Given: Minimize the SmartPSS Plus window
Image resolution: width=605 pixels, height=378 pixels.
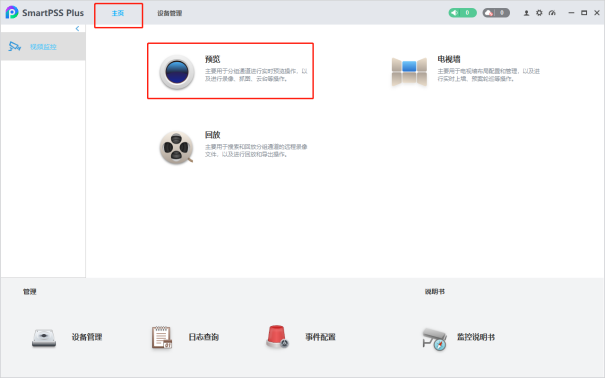Looking at the screenshot, I should (x=571, y=13).
